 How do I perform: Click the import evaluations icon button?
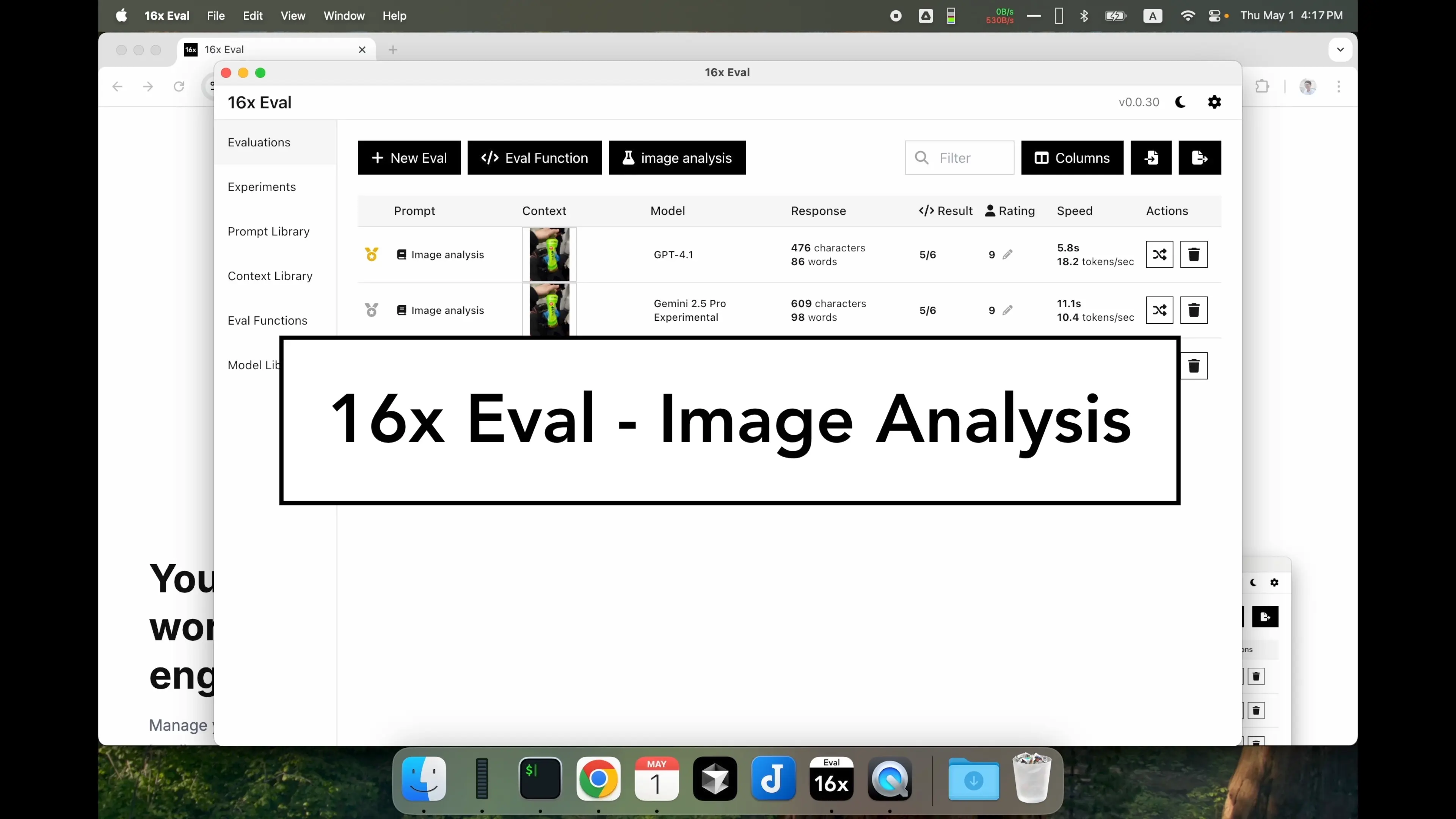click(1151, 158)
